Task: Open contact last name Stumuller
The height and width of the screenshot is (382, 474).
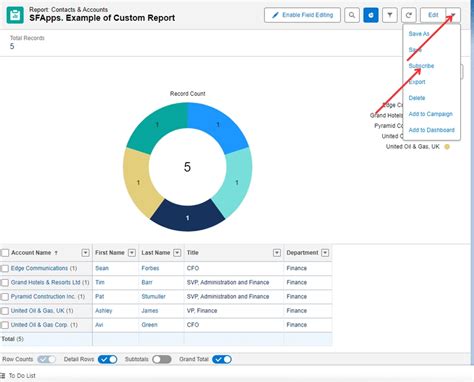Action: tap(153, 296)
